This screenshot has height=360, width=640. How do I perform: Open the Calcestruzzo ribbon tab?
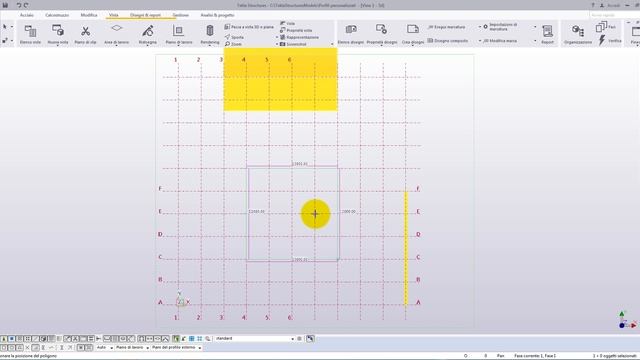pyautogui.click(x=57, y=15)
